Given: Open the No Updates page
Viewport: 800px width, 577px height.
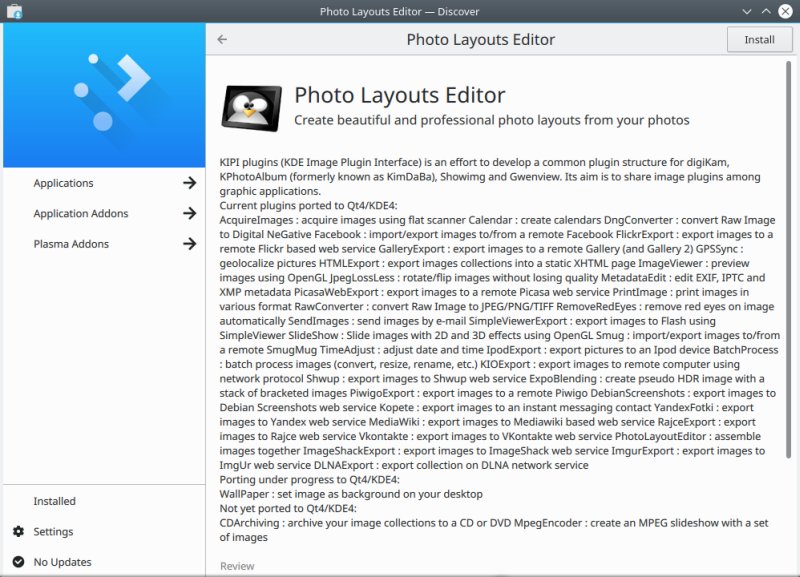Looking at the screenshot, I should coord(104,562).
